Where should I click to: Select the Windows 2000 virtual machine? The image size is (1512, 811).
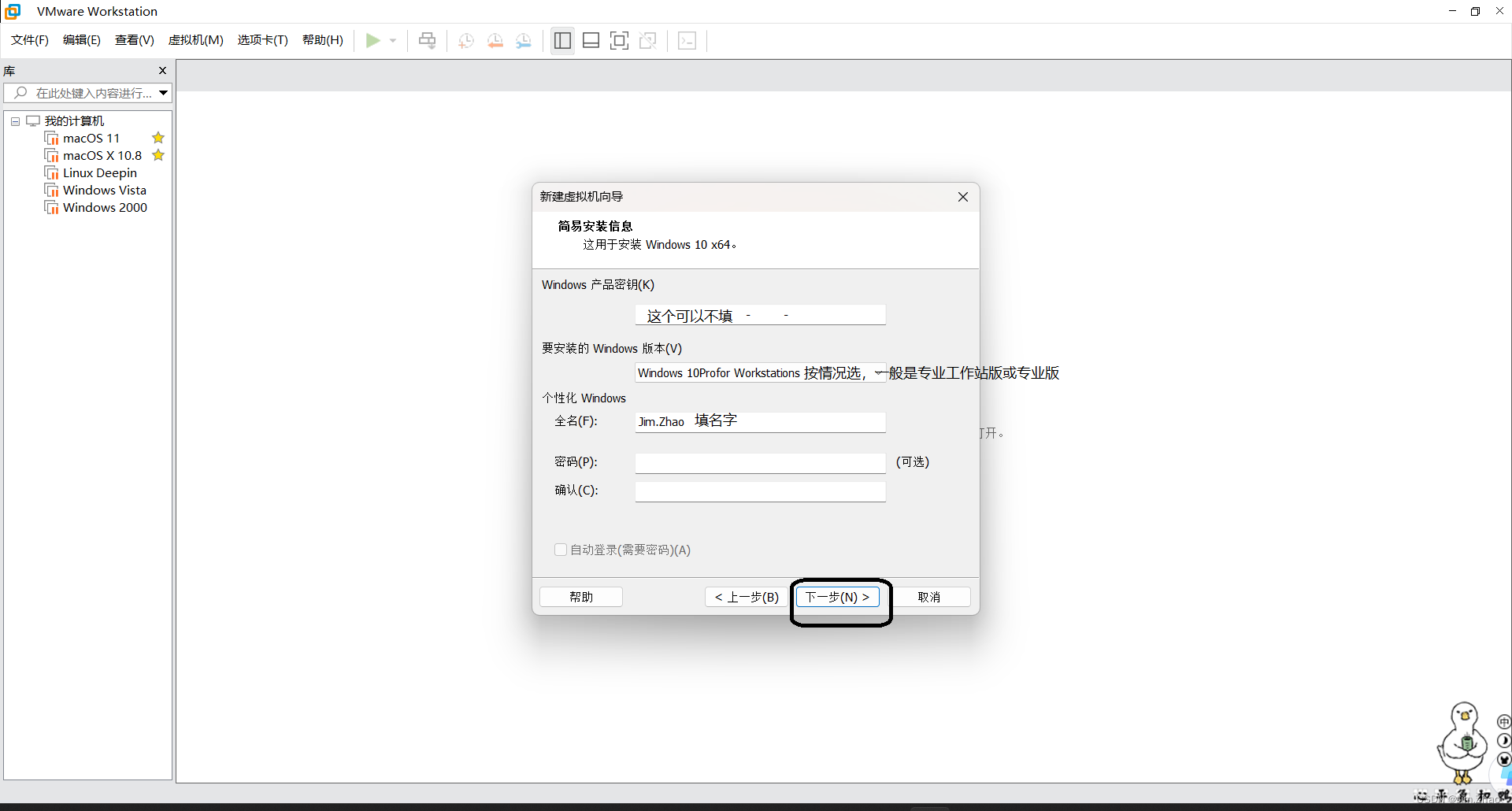click(x=105, y=207)
